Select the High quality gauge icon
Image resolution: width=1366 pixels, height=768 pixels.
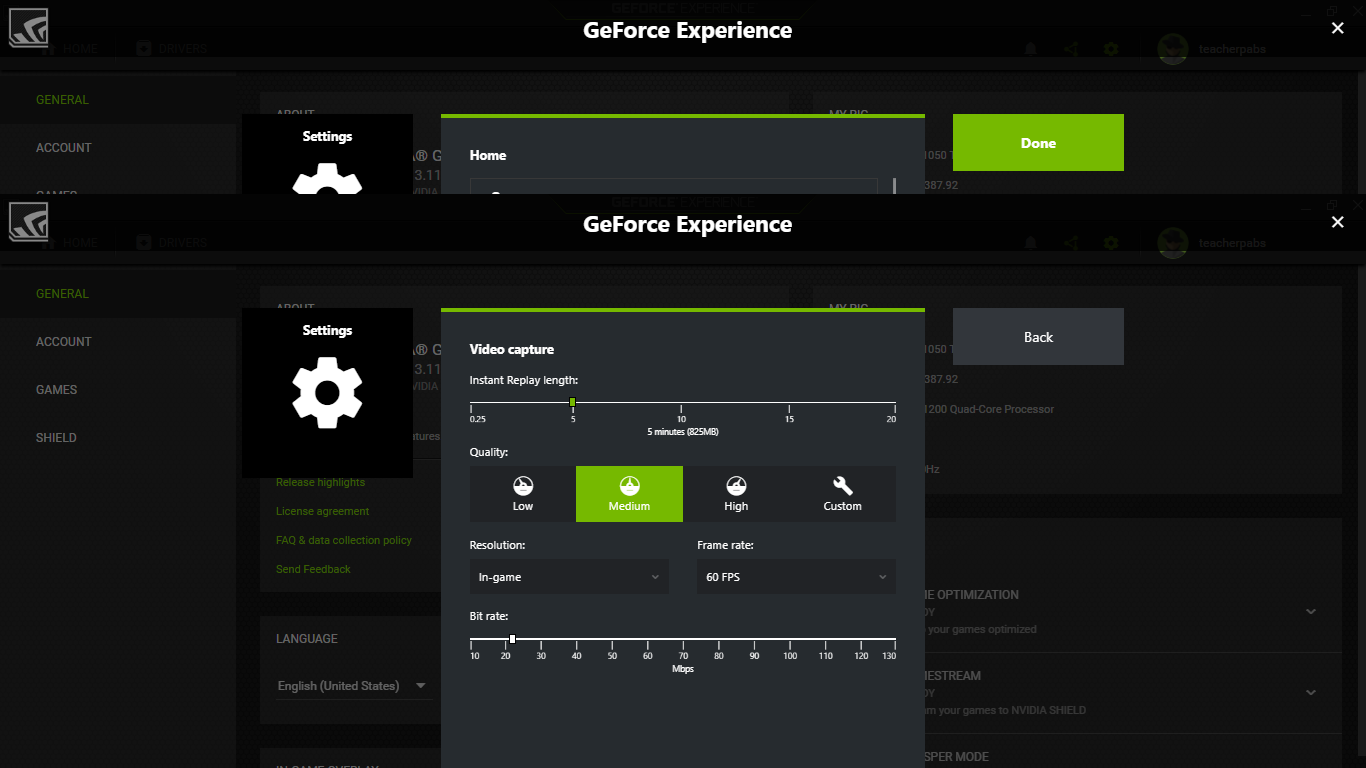coord(736,486)
